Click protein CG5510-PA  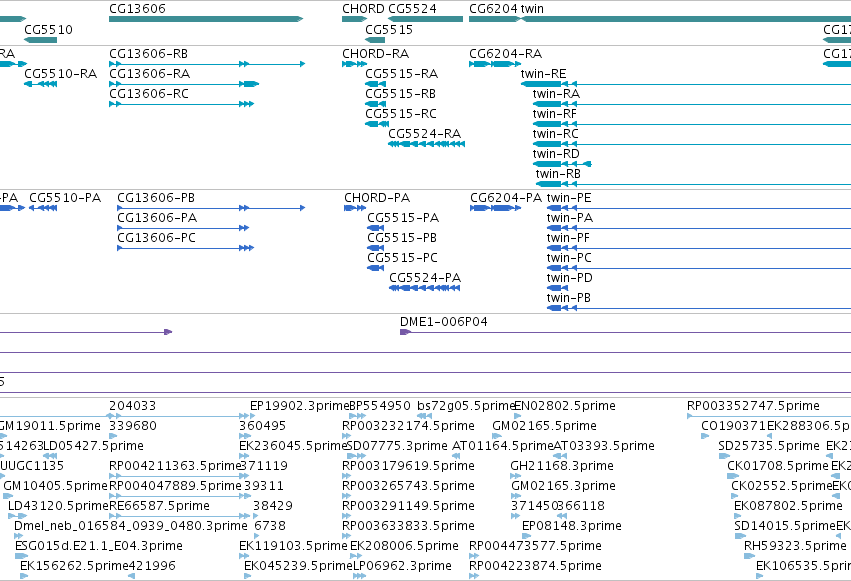pos(65,198)
